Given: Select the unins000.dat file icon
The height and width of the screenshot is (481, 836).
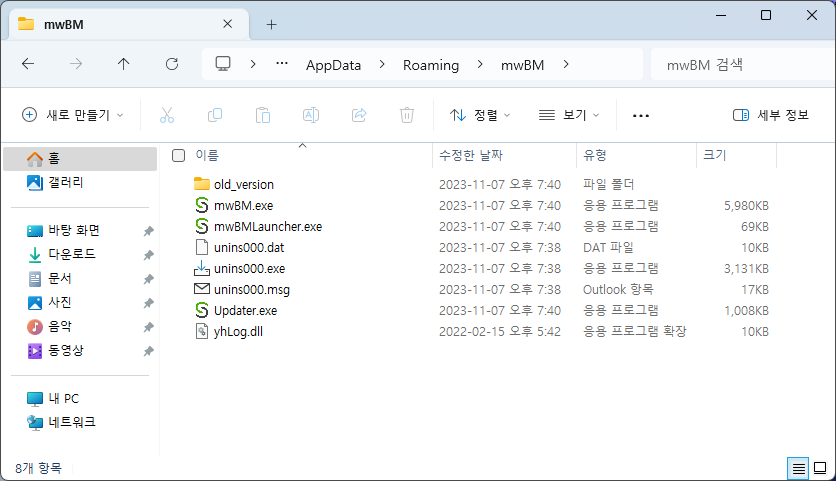Looking at the screenshot, I should [x=202, y=247].
